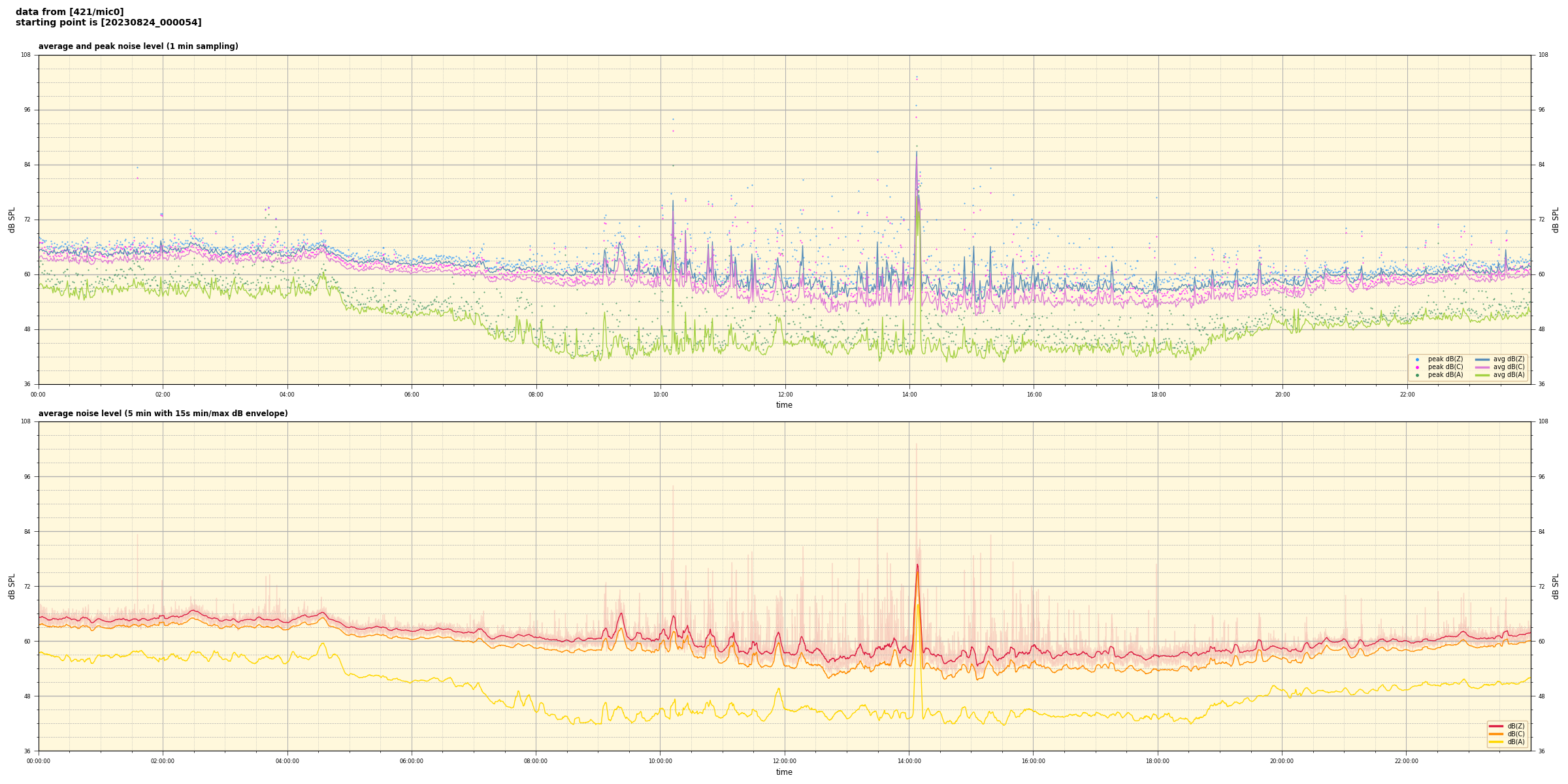Click the 'time' axis label under upper chart
This screenshot has height=784, width=1568.
[784, 405]
